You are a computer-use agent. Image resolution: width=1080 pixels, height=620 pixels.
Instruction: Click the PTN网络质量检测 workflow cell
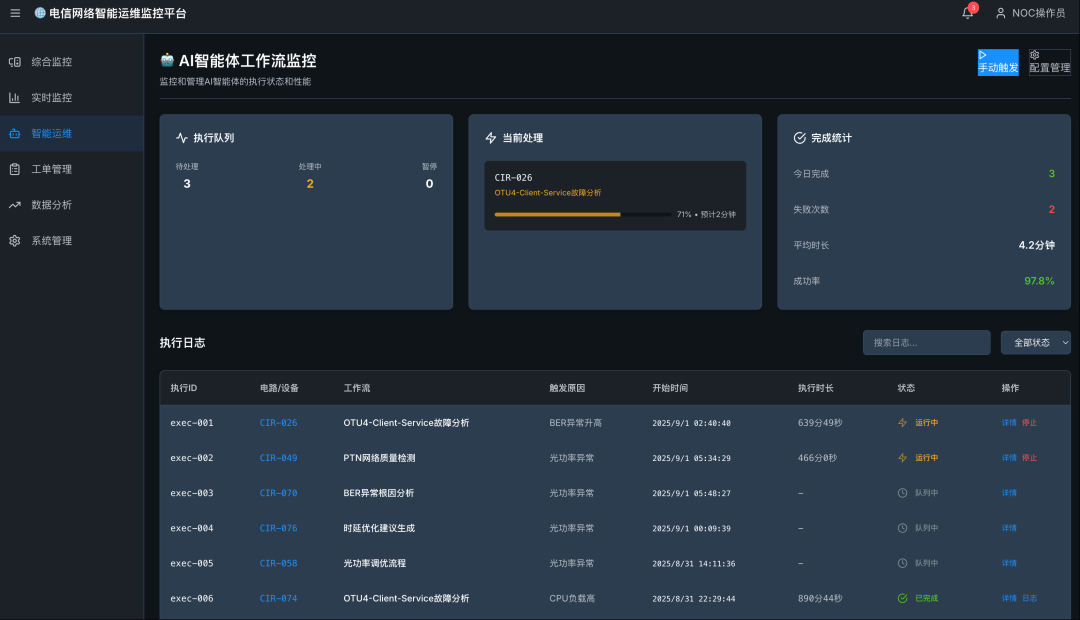(x=380, y=458)
